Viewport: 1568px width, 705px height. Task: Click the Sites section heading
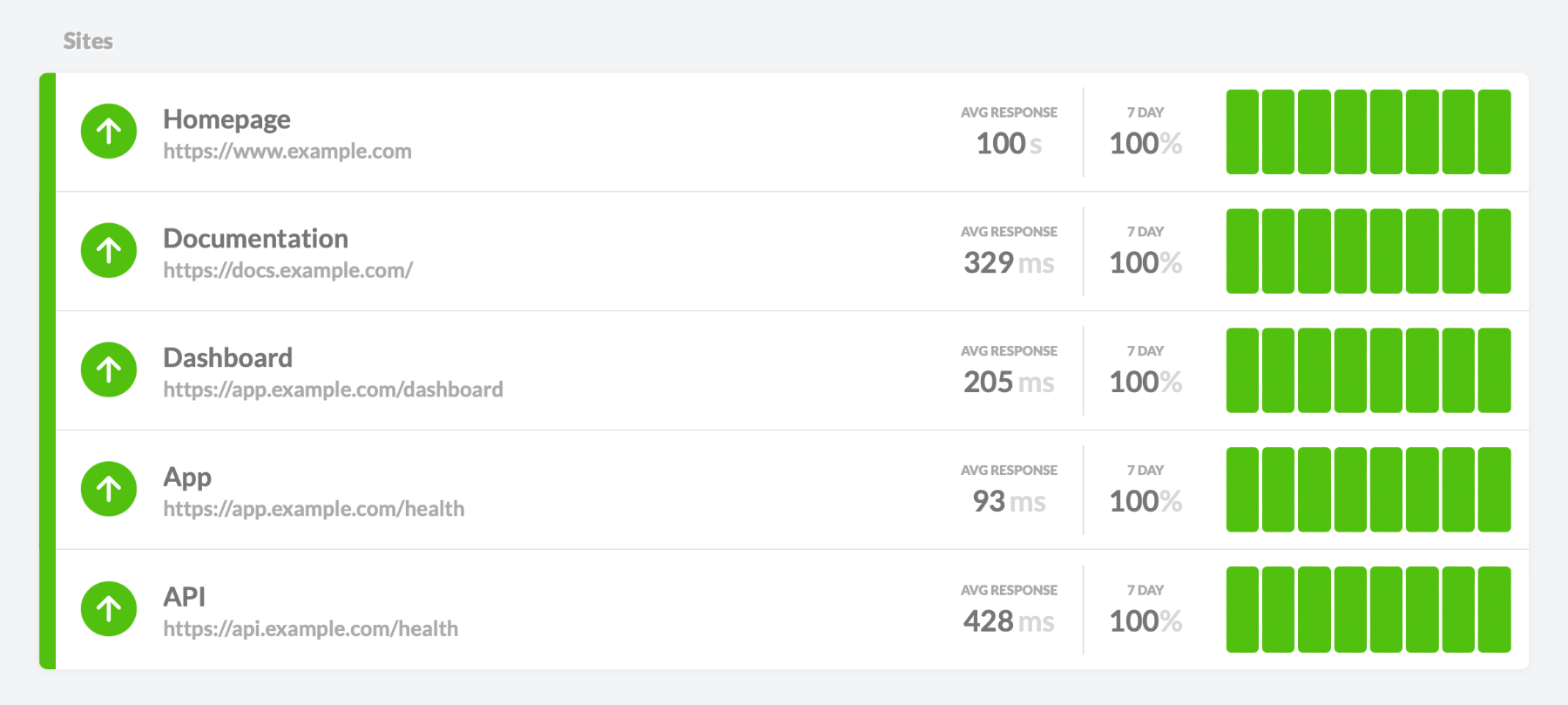click(x=88, y=41)
